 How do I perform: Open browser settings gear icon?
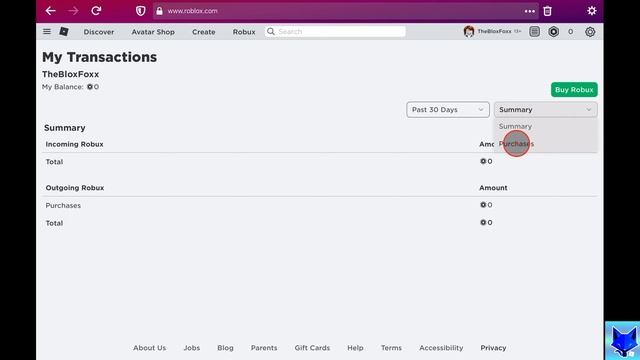coord(592,11)
